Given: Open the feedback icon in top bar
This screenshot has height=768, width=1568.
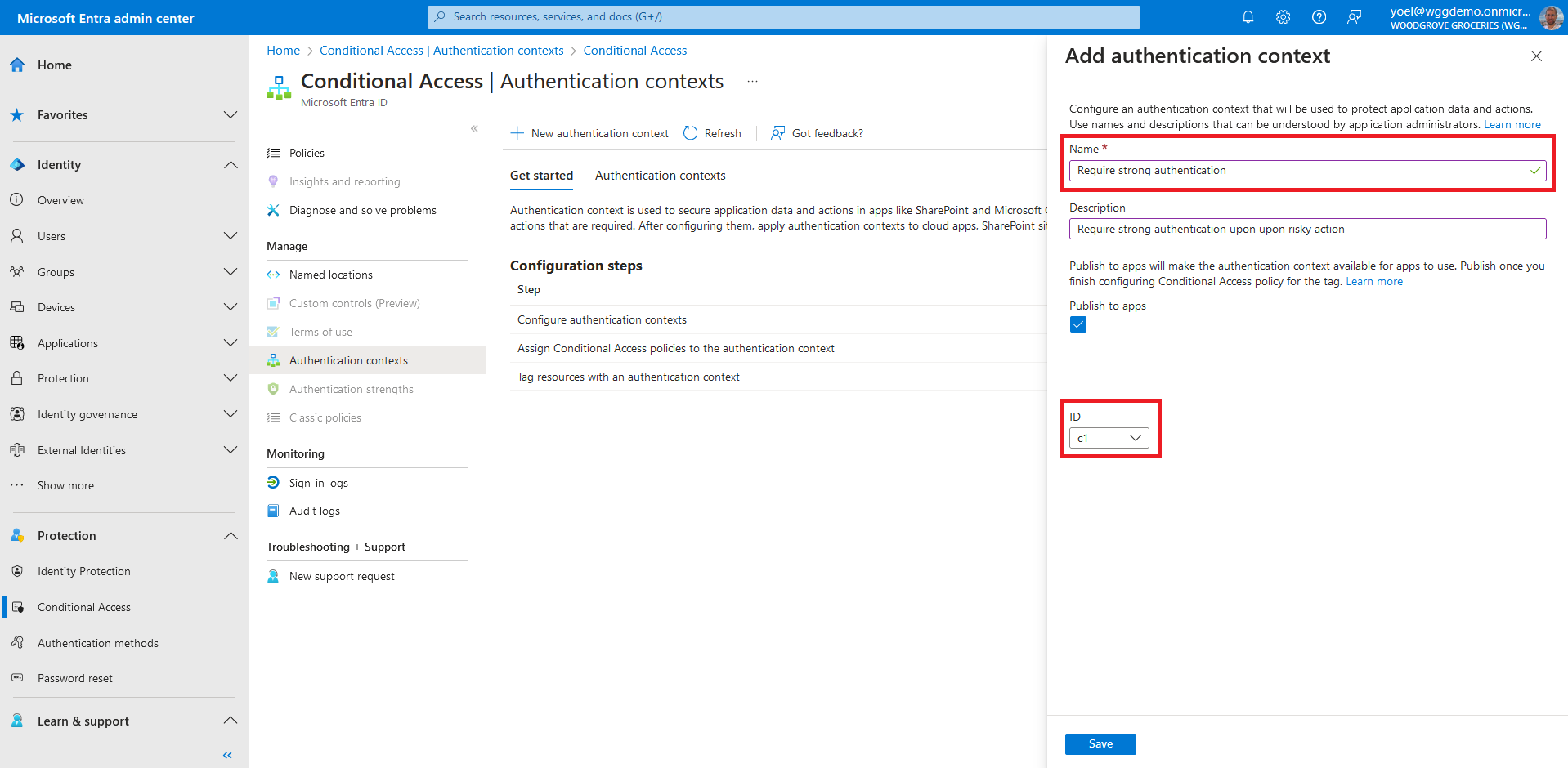Looking at the screenshot, I should (1355, 17).
